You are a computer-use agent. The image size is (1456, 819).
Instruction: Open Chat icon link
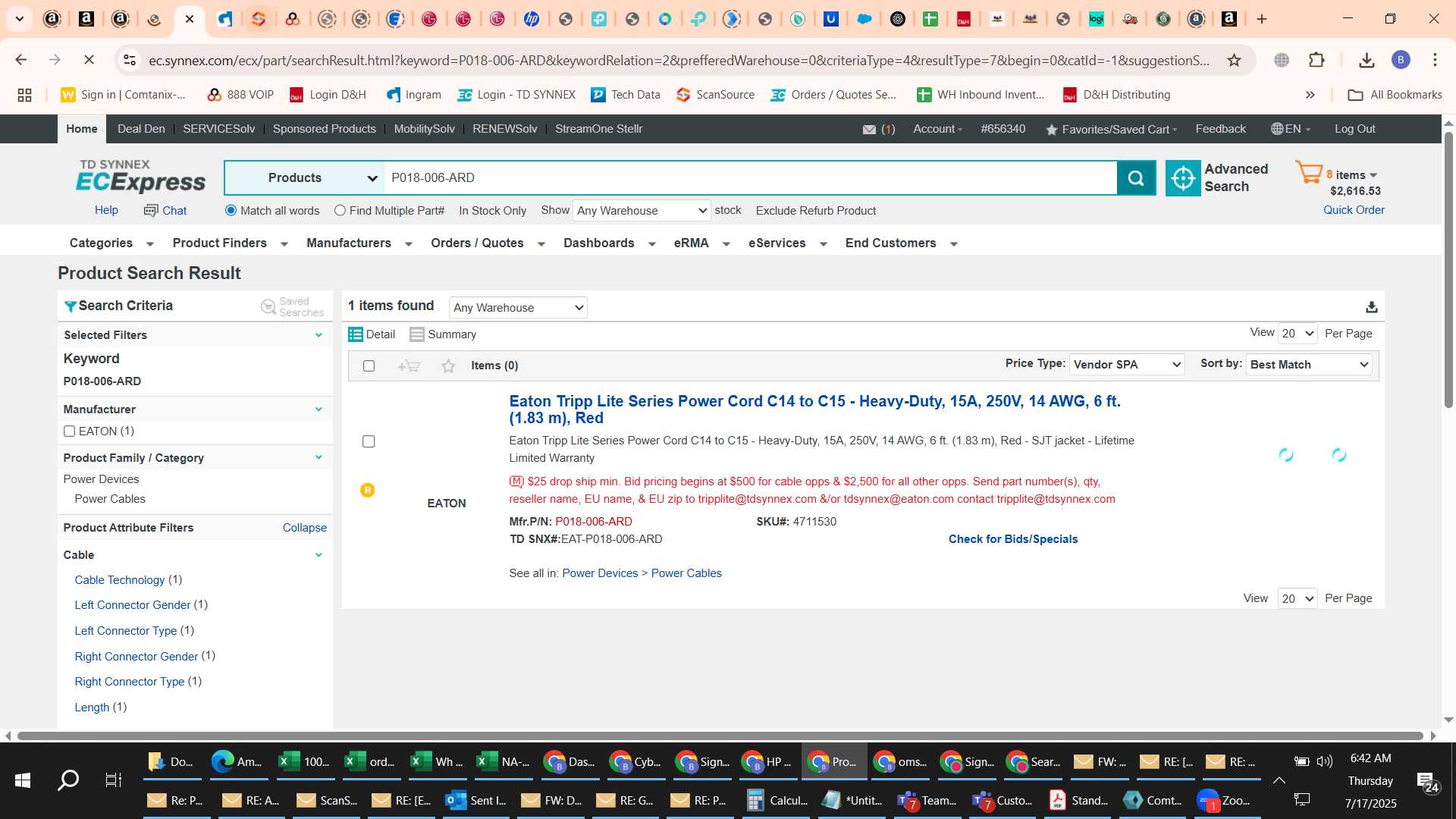pyautogui.click(x=151, y=211)
